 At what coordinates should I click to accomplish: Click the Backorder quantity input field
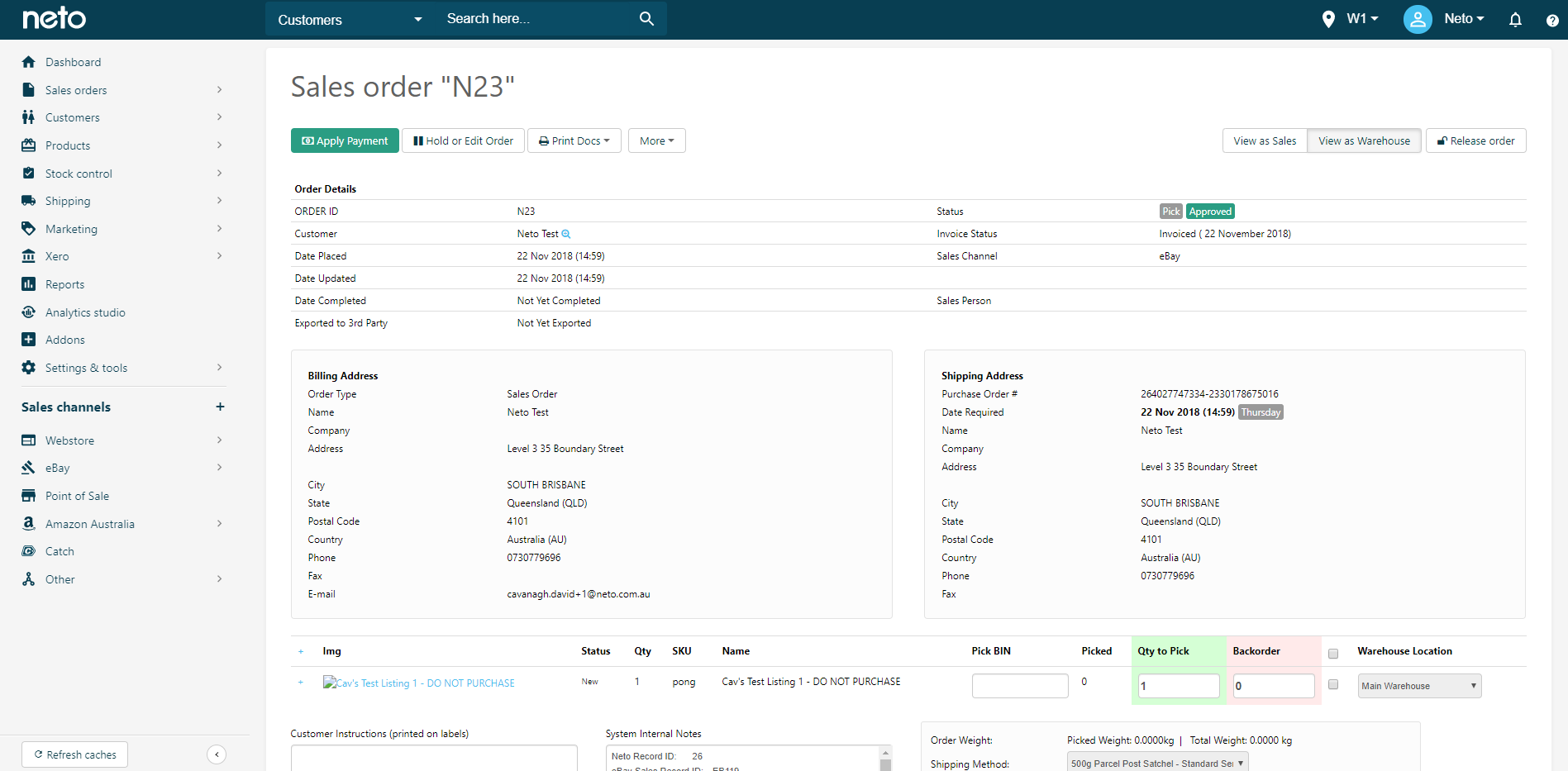point(1274,686)
